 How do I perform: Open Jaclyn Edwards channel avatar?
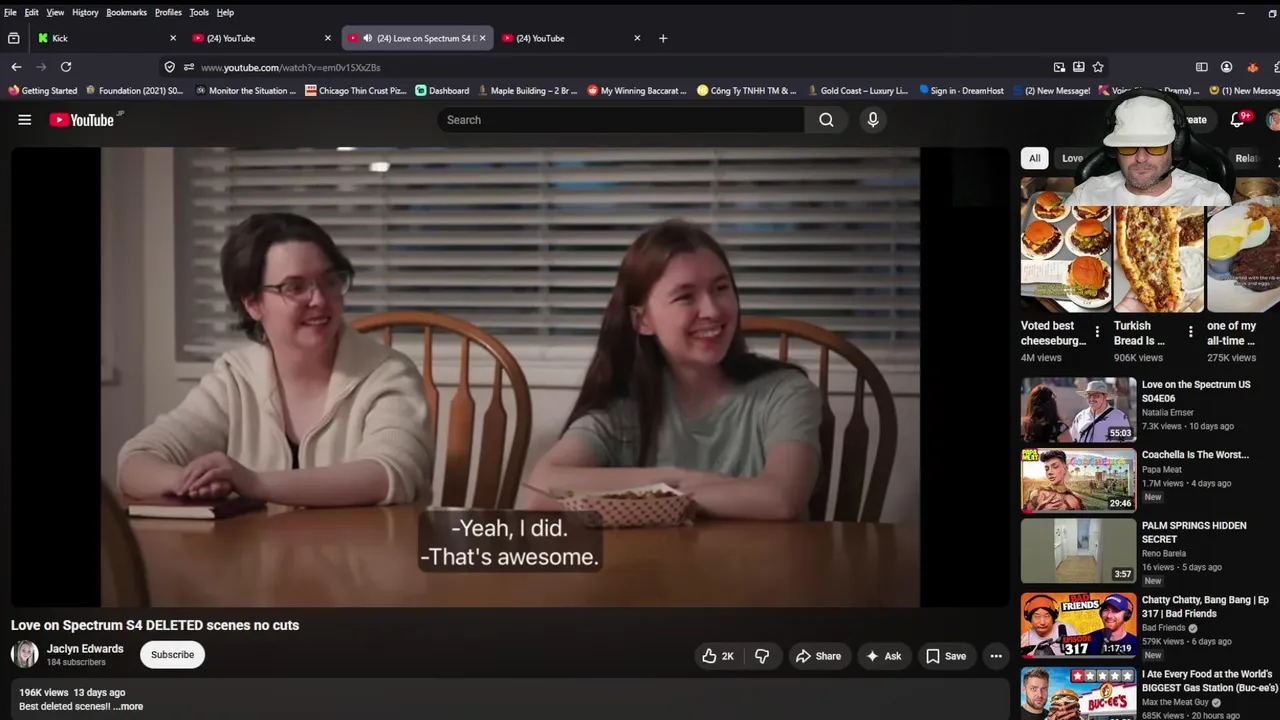click(24, 654)
